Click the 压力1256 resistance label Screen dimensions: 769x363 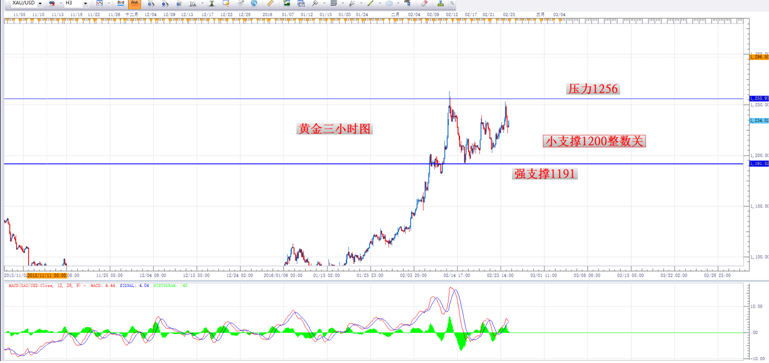(x=593, y=89)
